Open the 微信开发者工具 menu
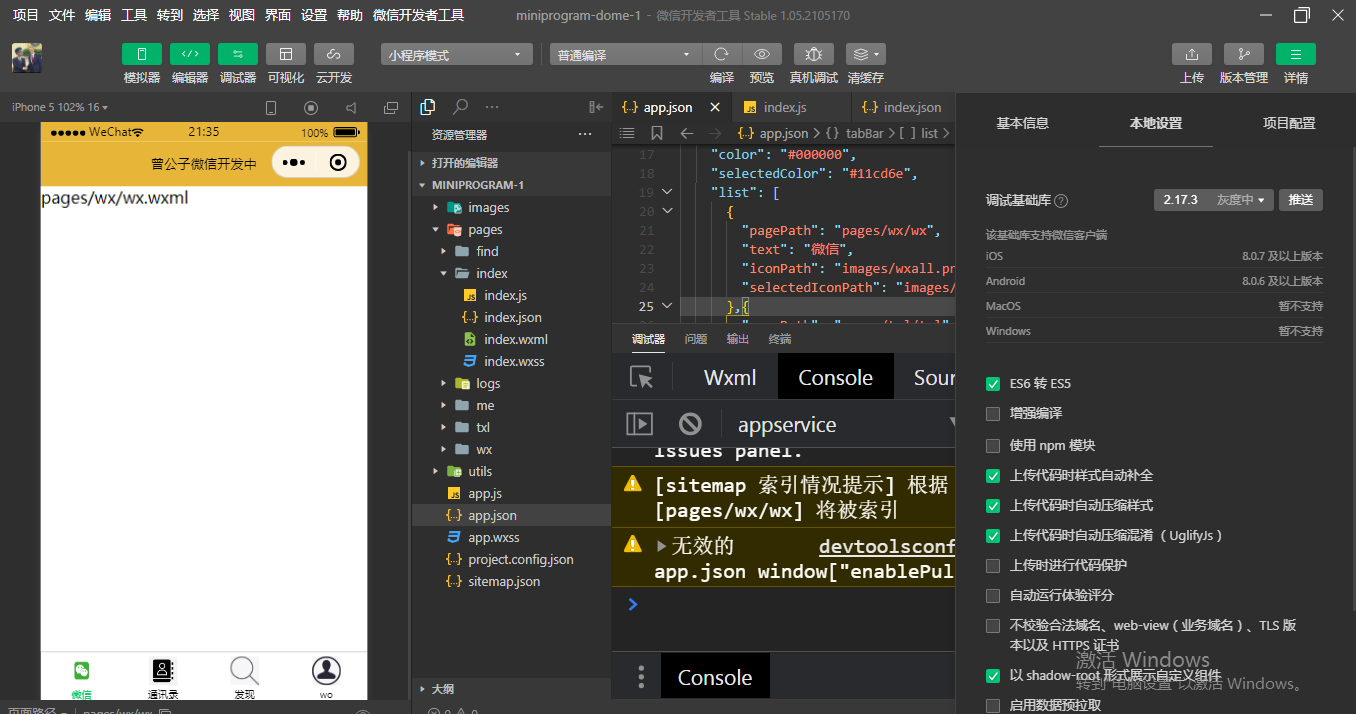This screenshot has height=714, width=1356. (x=419, y=15)
